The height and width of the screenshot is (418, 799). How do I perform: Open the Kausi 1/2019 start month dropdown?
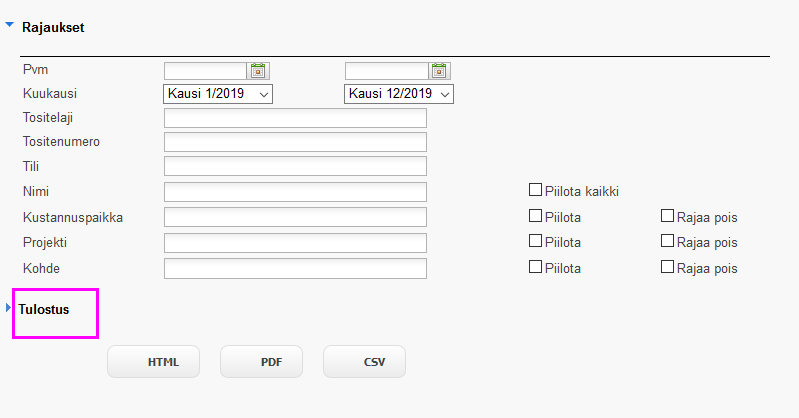tap(218, 94)
